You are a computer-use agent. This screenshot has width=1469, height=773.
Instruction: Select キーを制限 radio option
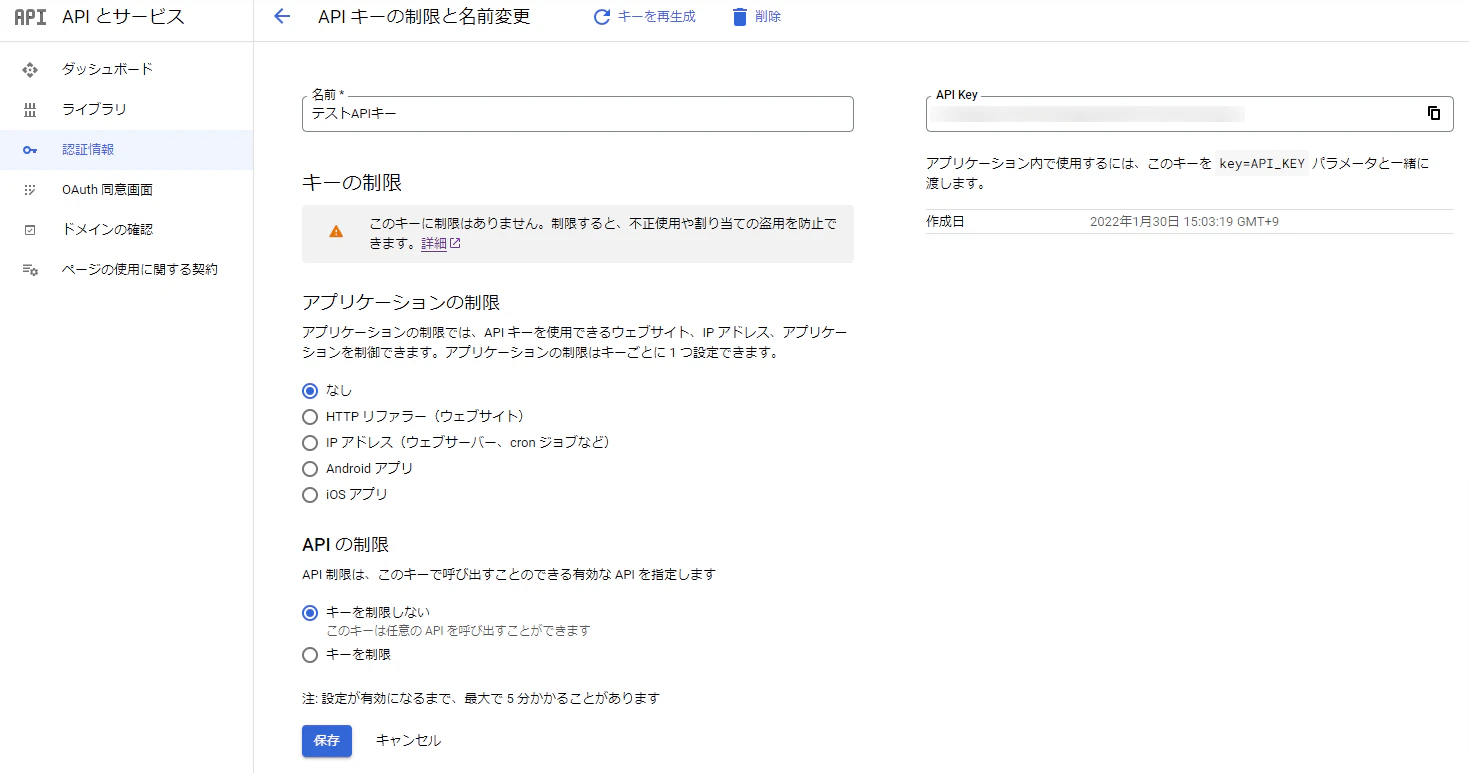(310, 655)
